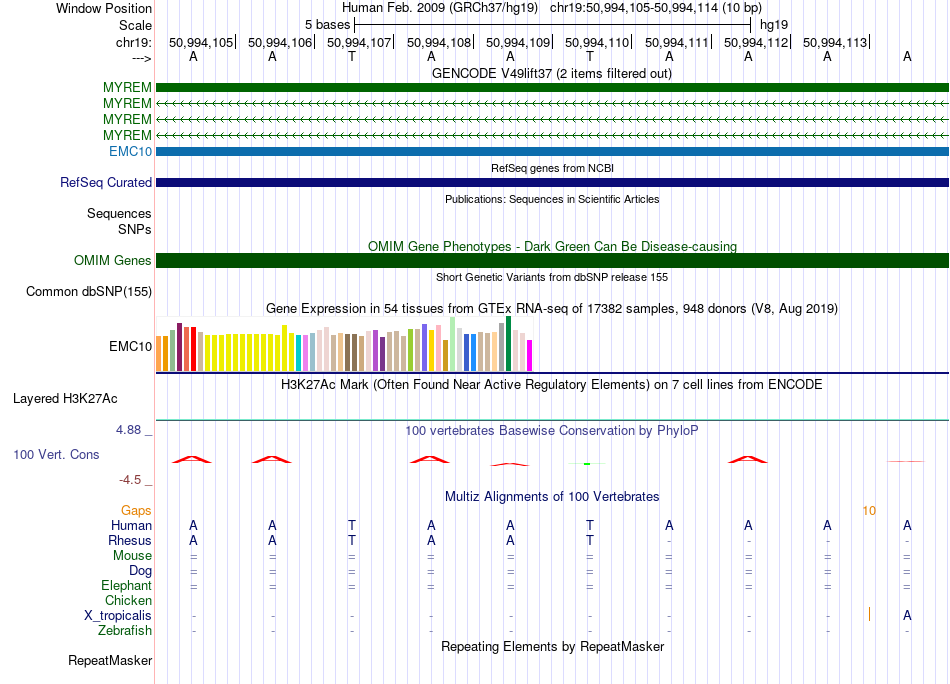This screenshot has width=950, height=684.
Task: Click the dark green OMIM Genes bar
Action: pyautogui.click(x=552, y=261)
